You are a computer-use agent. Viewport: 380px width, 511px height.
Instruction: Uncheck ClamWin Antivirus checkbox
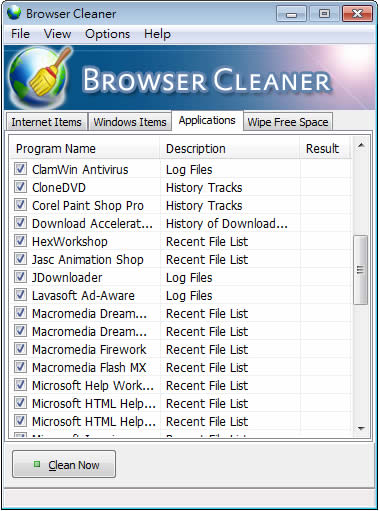tap(20, 169)
